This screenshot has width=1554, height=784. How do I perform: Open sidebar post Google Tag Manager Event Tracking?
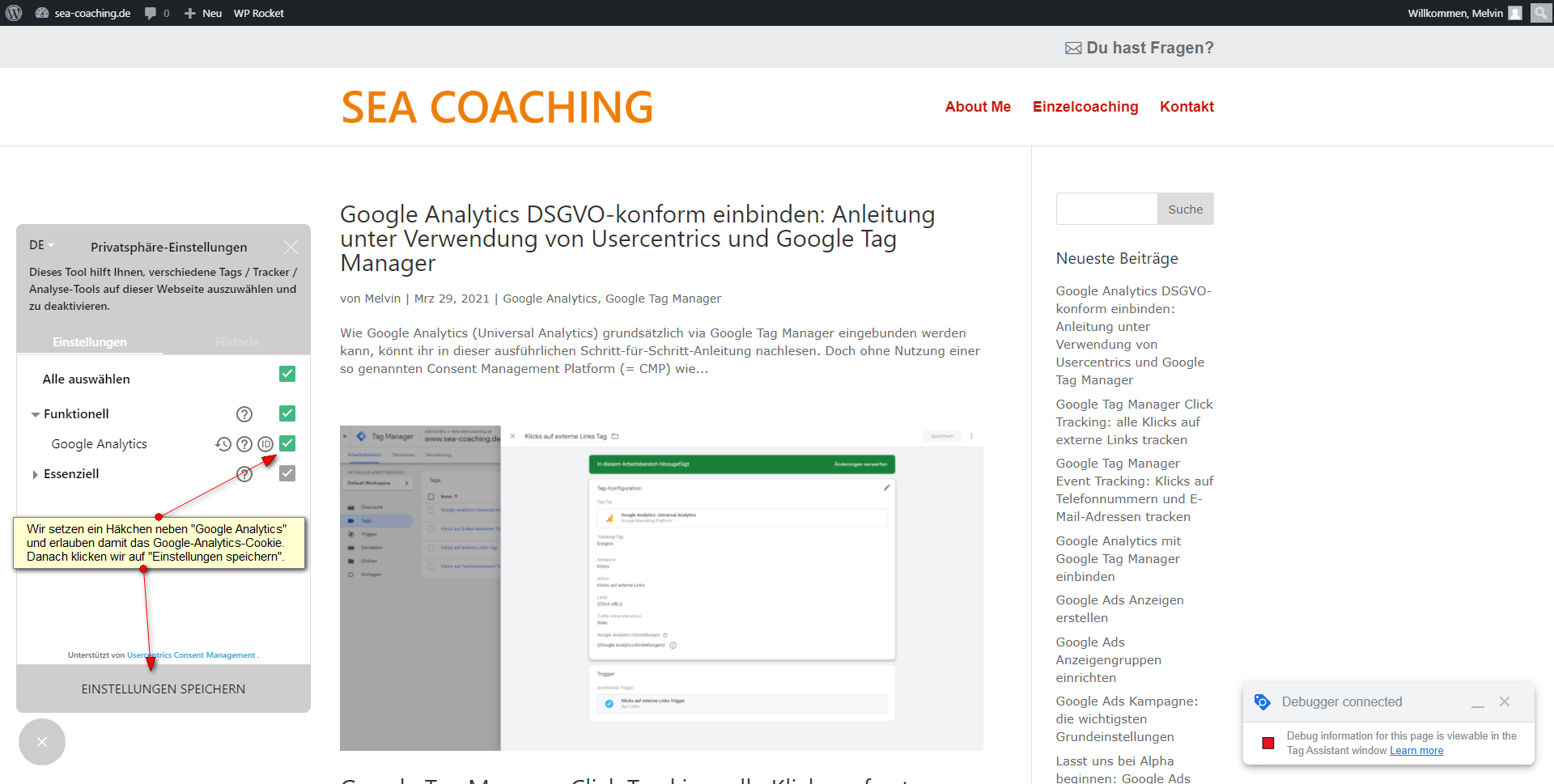(1134, 489)
